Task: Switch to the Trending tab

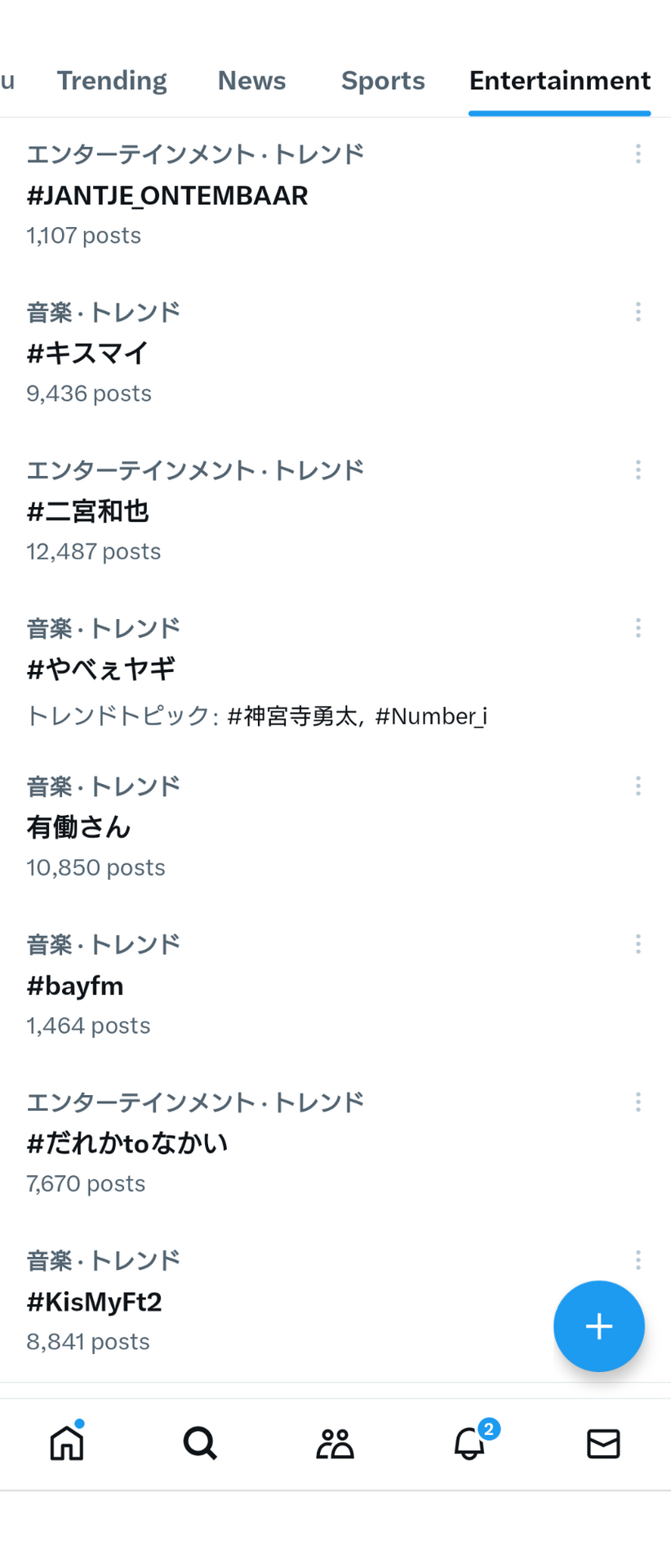Action: pyautogui.click(x=112, y=80)
